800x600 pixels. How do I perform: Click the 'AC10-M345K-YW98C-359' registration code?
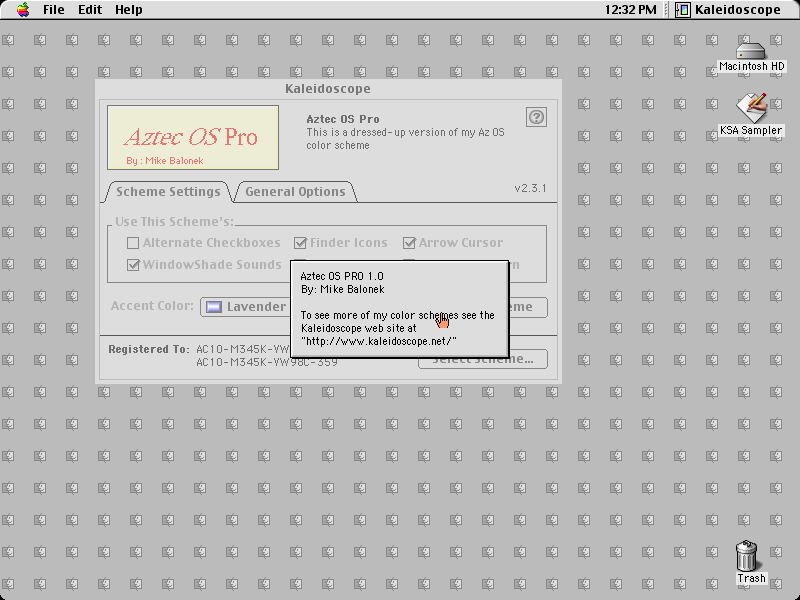[267, 362]
